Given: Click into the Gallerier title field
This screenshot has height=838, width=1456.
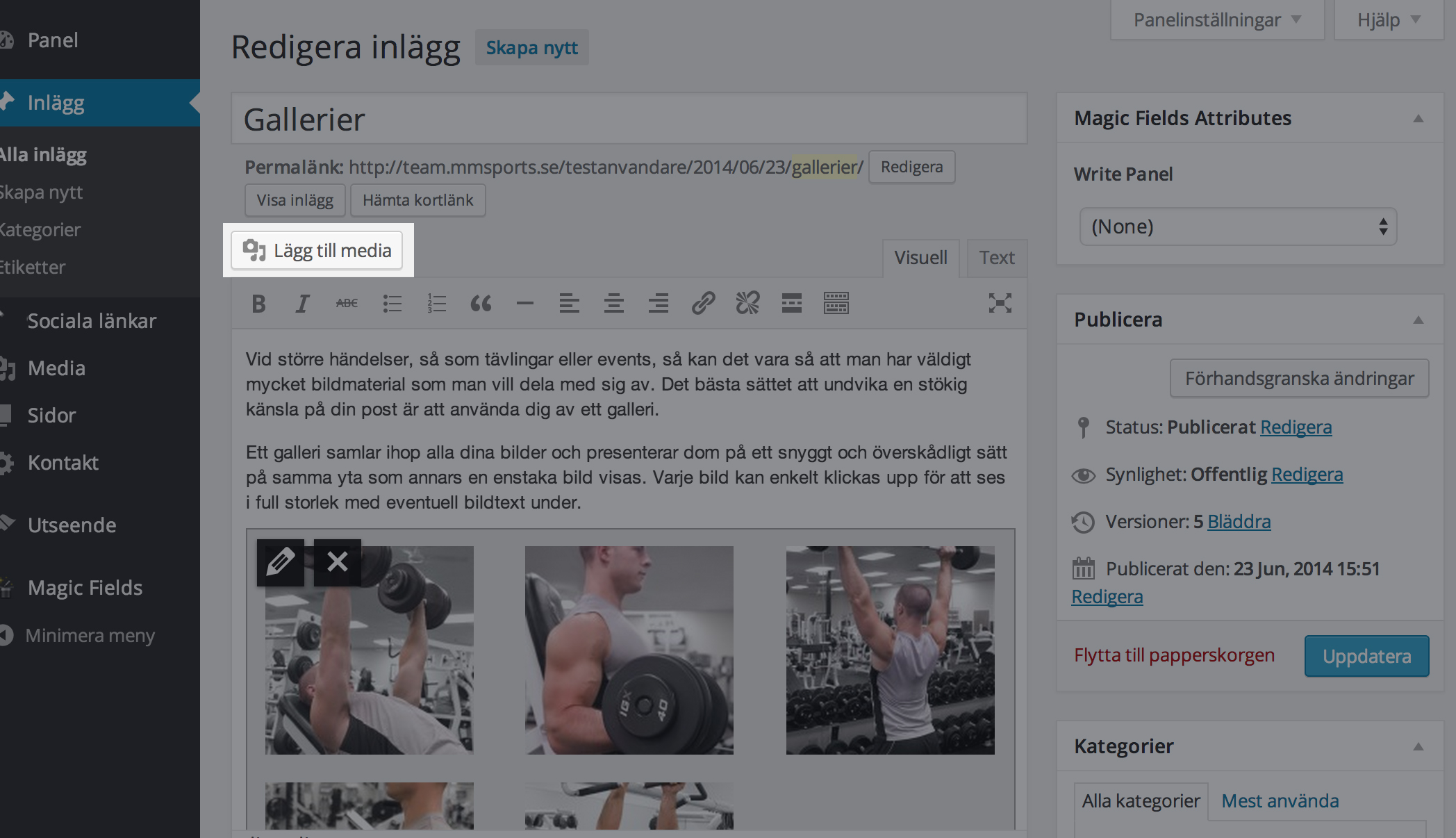Looking at the screenshot, I should pyautogui.click(x=629, y=119).
